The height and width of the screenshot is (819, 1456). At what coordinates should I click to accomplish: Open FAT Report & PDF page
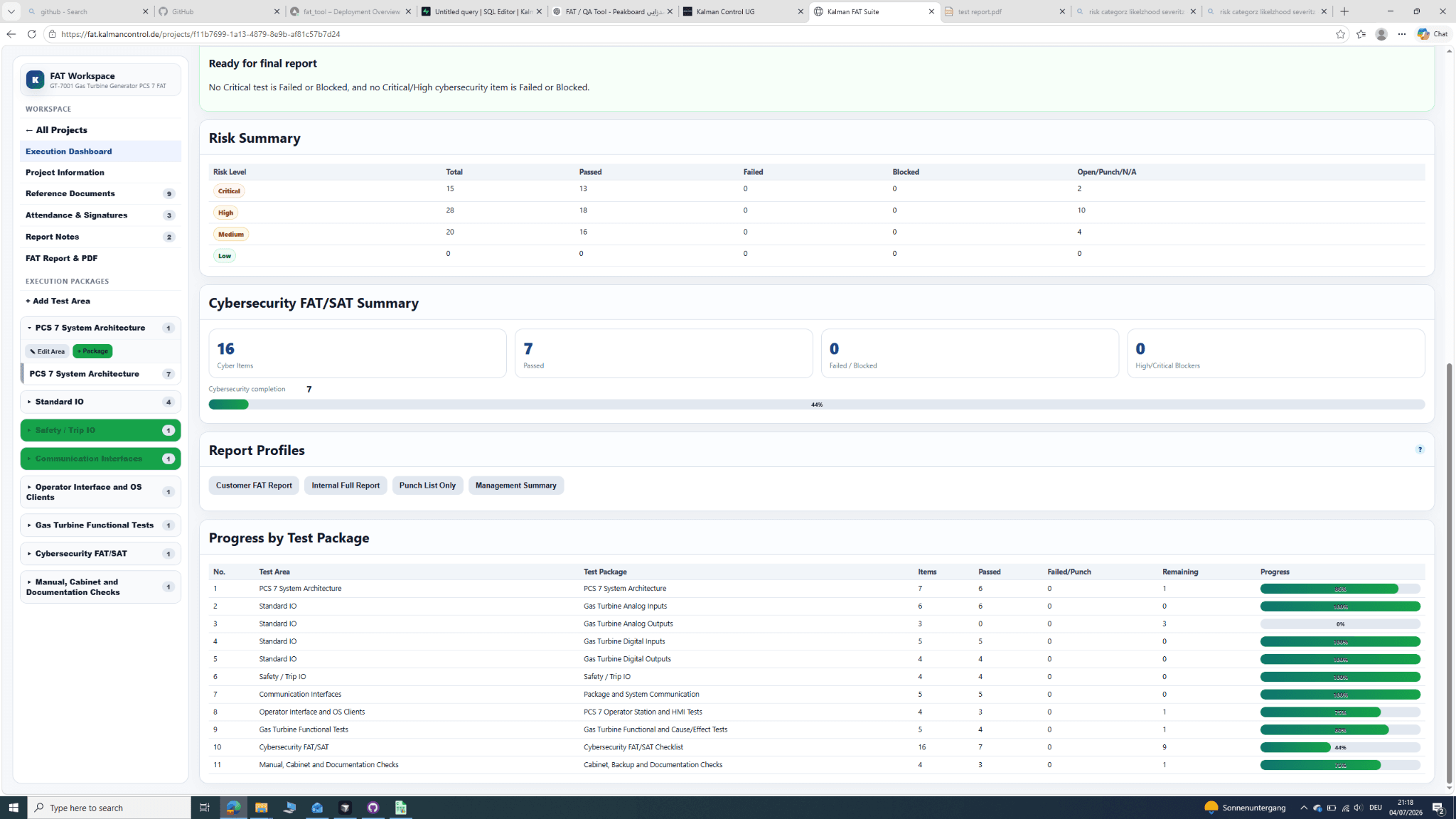click(100, 258)
